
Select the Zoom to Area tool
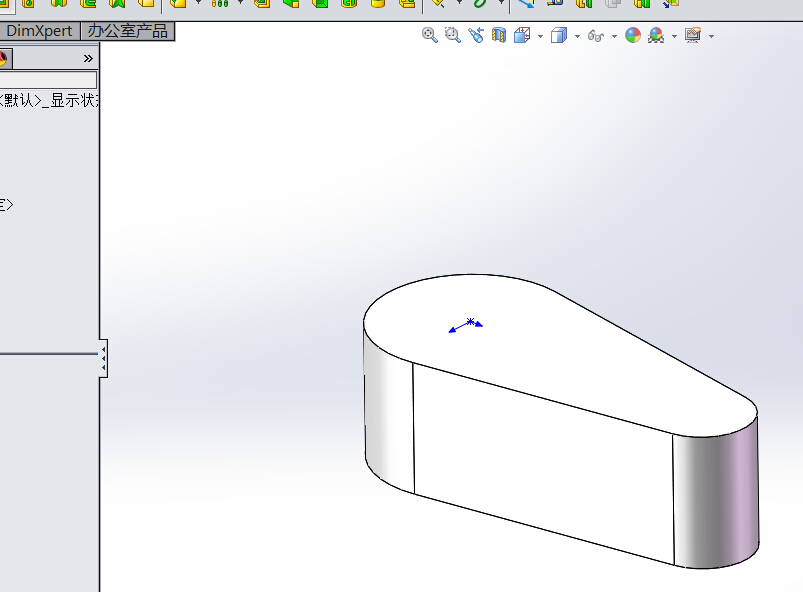(x=453, y=35)
